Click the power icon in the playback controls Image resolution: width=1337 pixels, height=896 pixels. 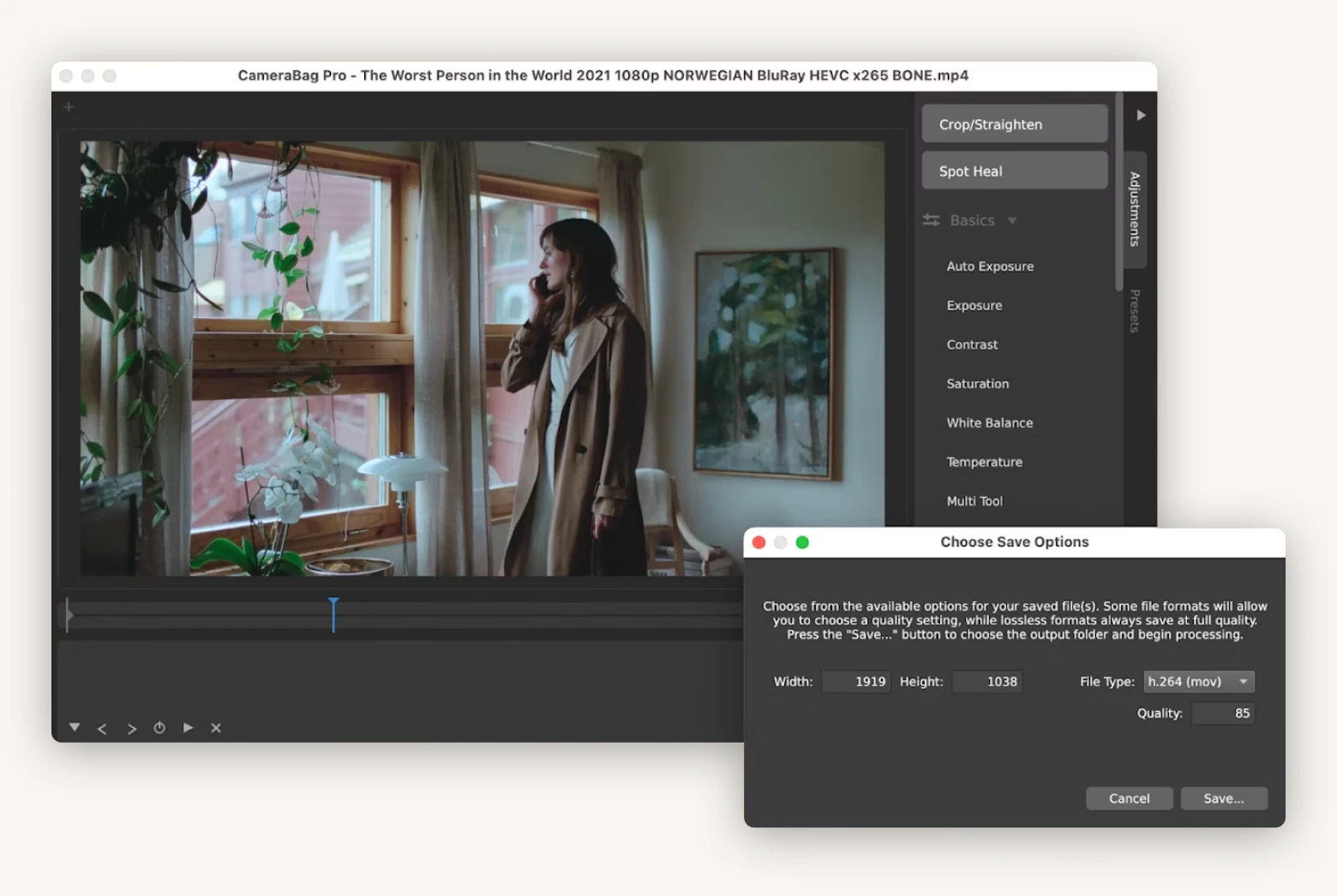(159, 727)
